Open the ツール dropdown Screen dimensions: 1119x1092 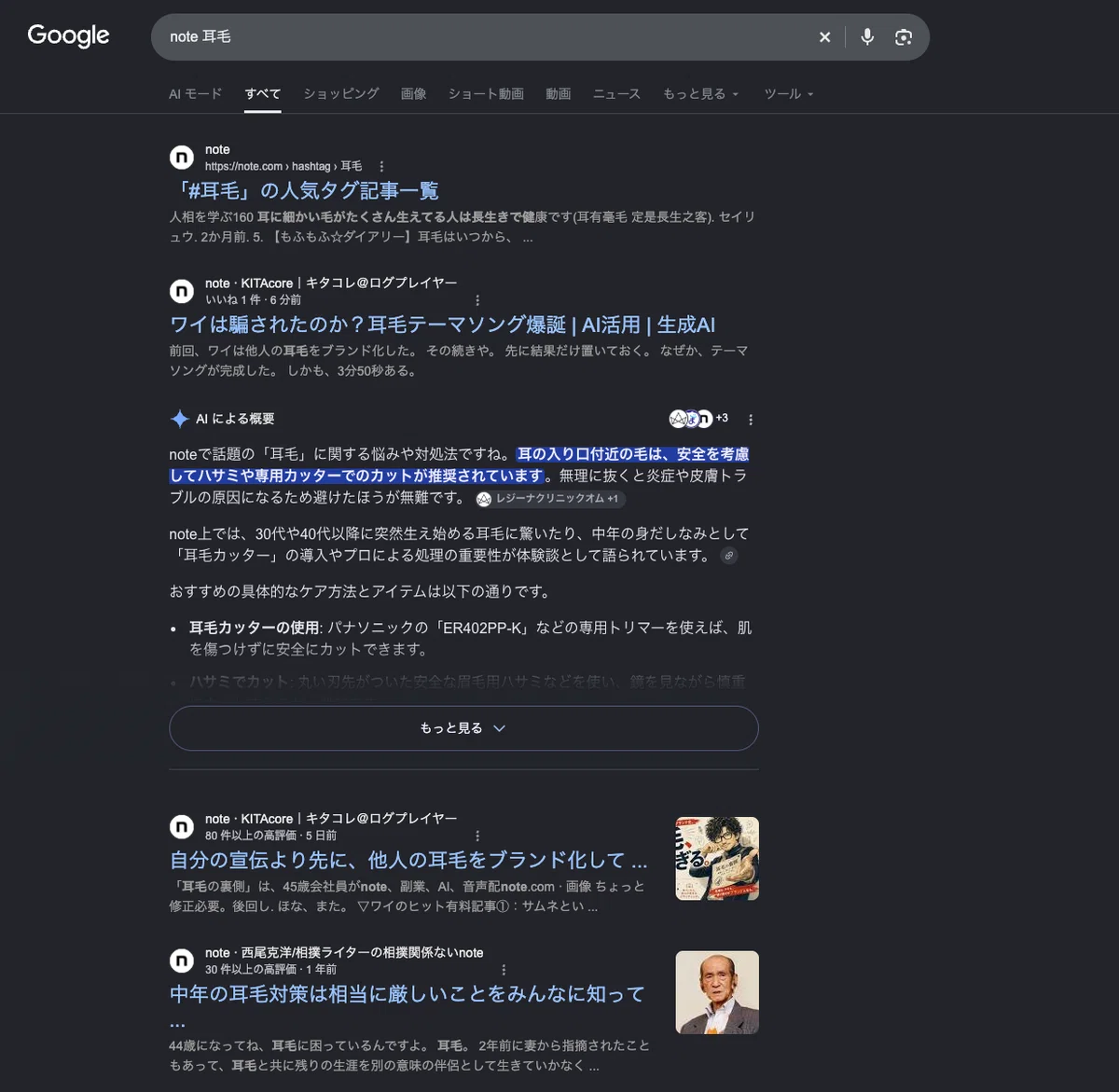click(789, 93)
